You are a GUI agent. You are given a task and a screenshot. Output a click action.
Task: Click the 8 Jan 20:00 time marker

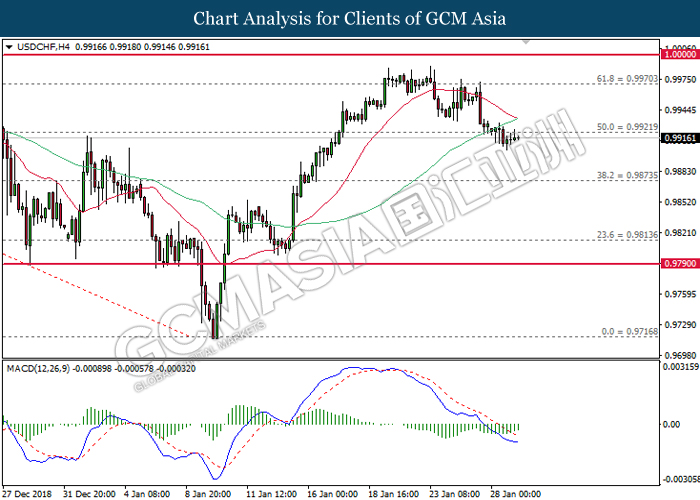tap(208, 494)
